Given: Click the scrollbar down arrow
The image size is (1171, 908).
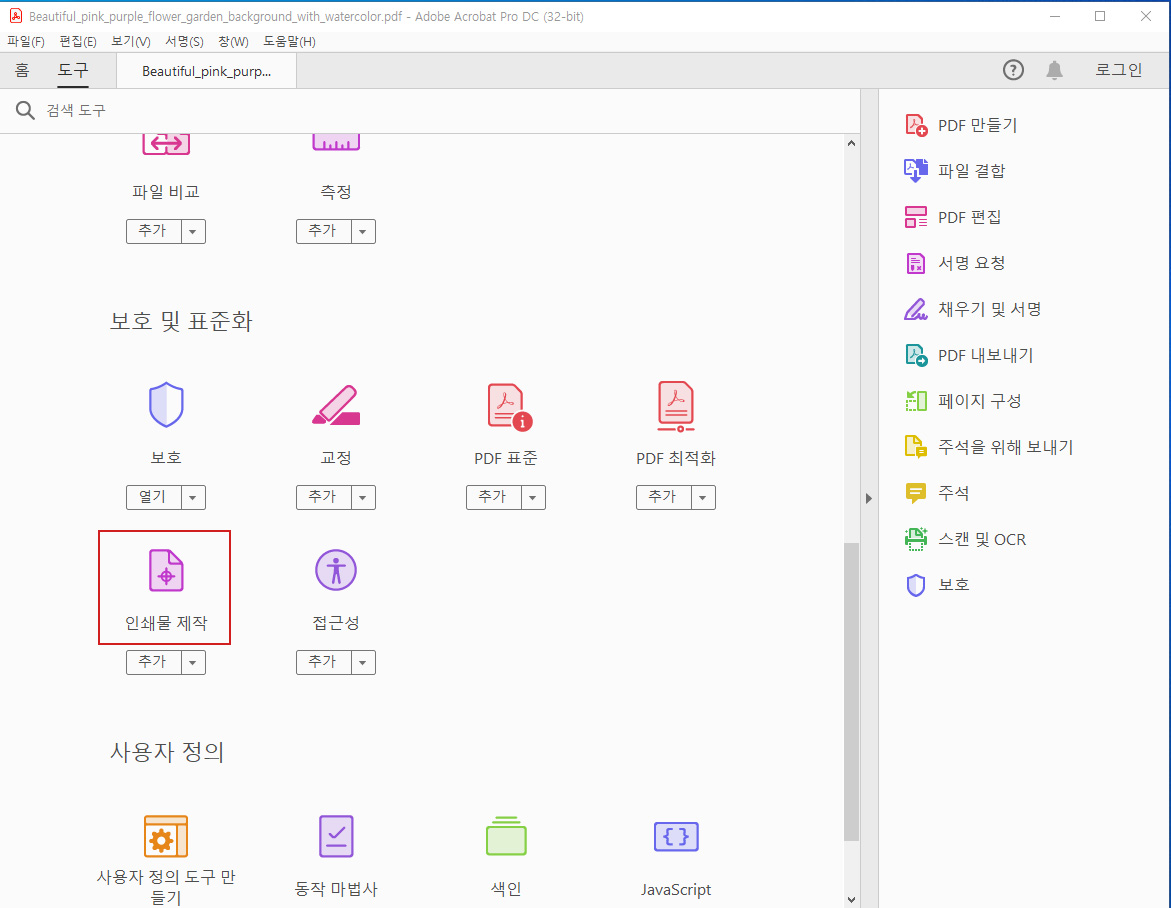Looking at the screenshot, I should click(851, 900).
